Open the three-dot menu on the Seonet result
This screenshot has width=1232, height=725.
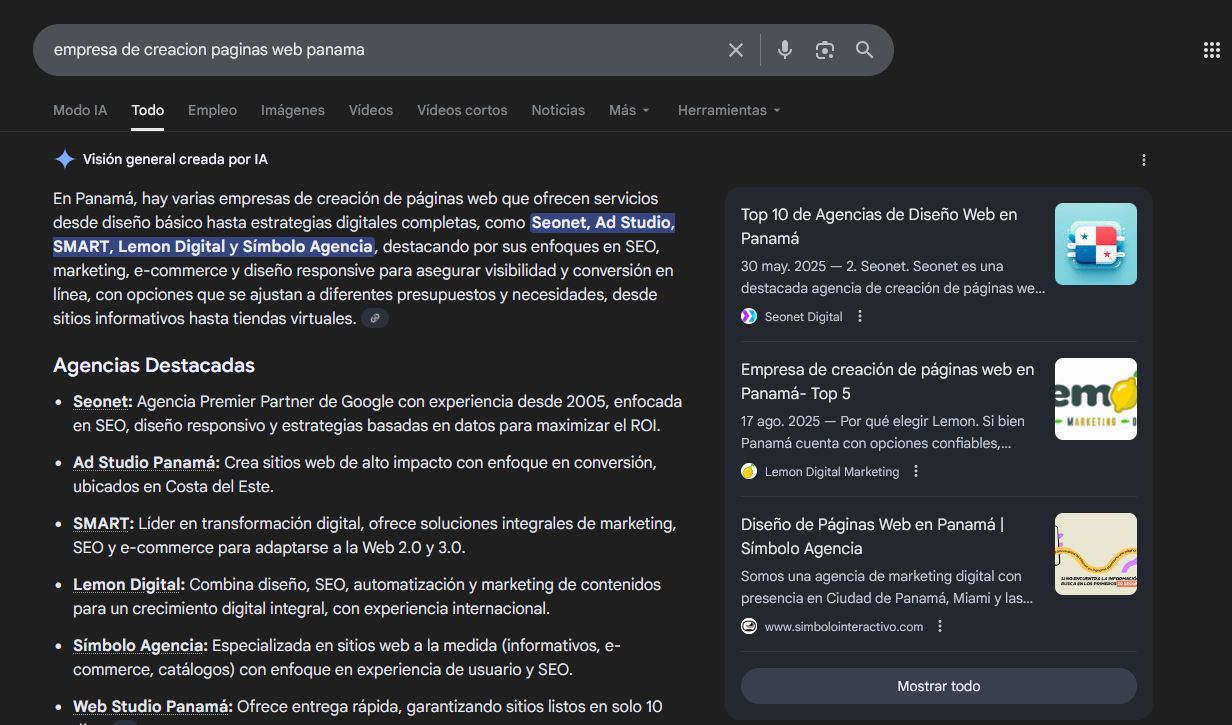[859, 316]
